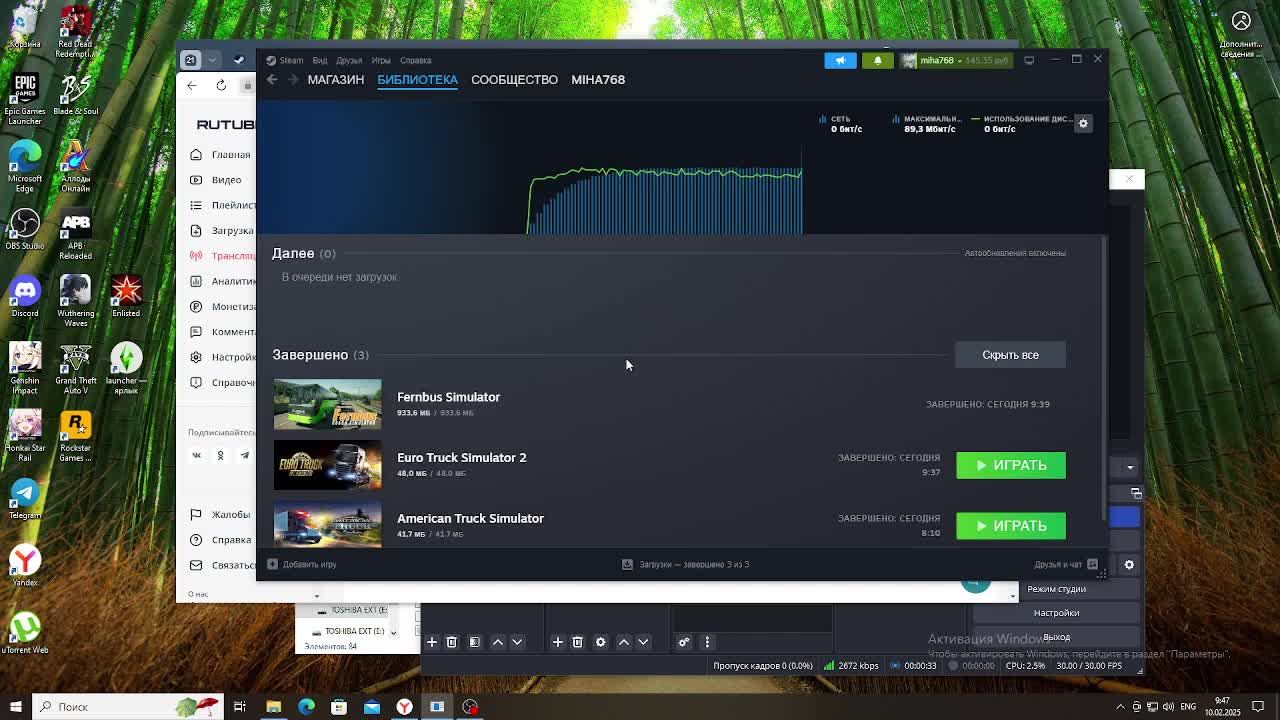
Task: Click the add game plus icon
Action: pos(272,564)
